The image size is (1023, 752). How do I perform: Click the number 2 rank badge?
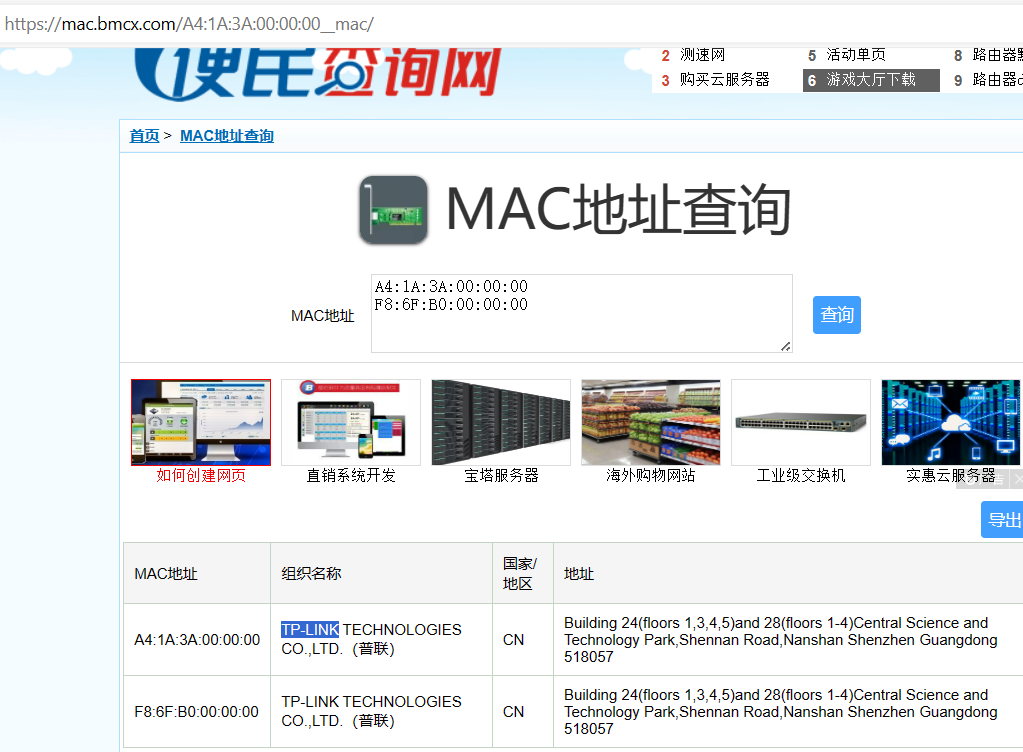point(665,55)
